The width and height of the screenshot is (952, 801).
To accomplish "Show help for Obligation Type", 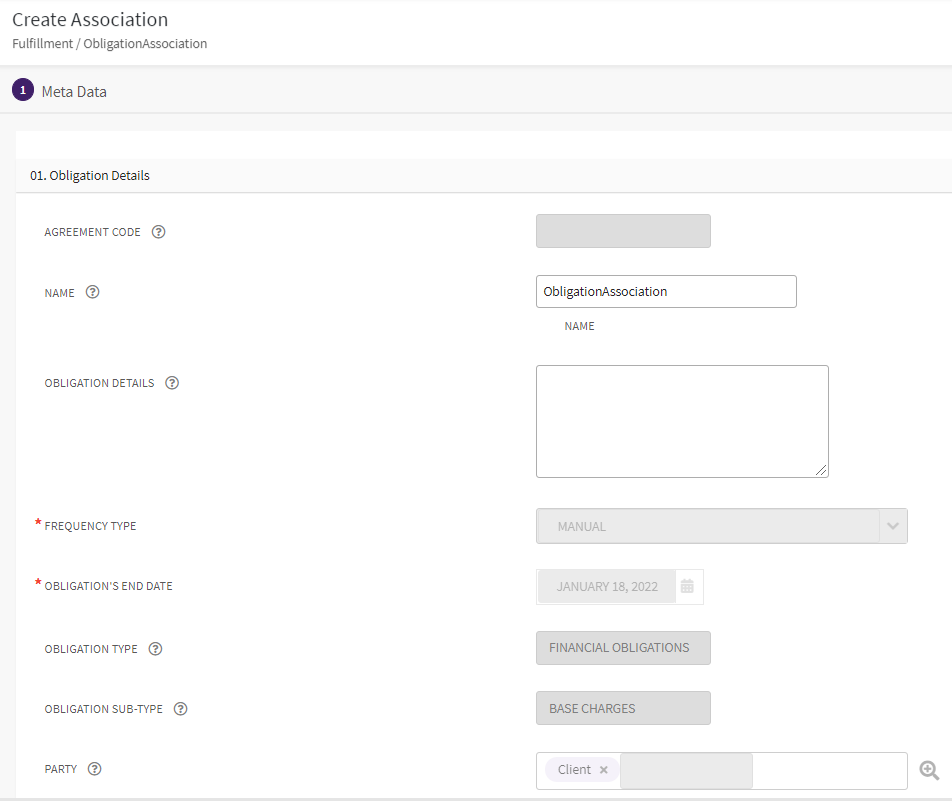I will [x=155, y=649].
